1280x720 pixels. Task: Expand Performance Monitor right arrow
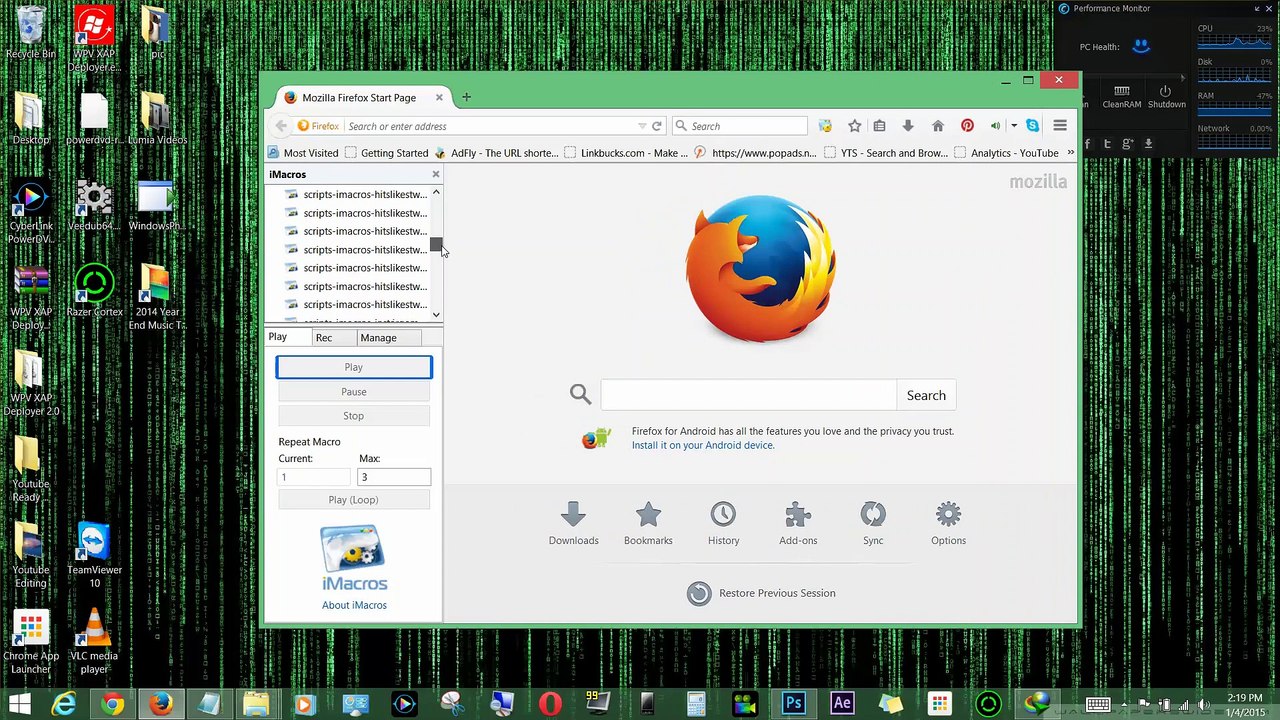[x=1183, y=78]
